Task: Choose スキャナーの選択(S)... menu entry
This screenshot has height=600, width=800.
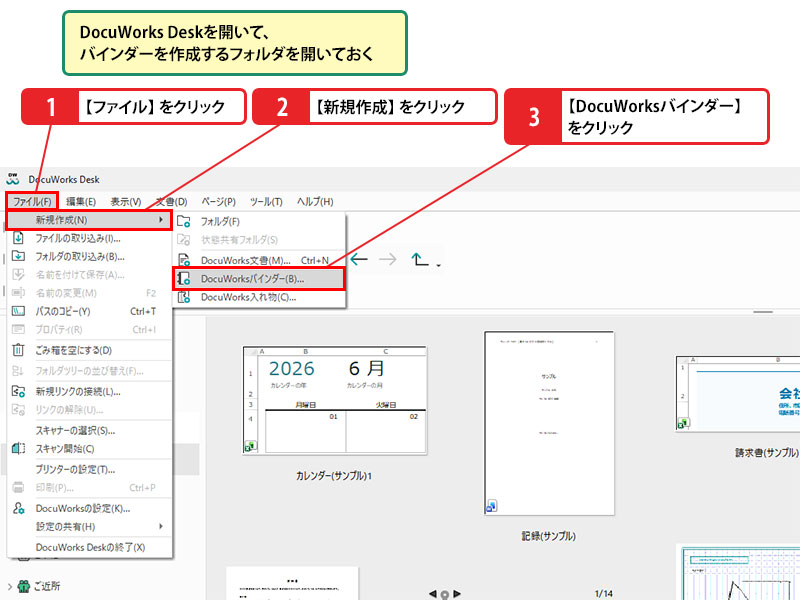Action: [89, 431]
